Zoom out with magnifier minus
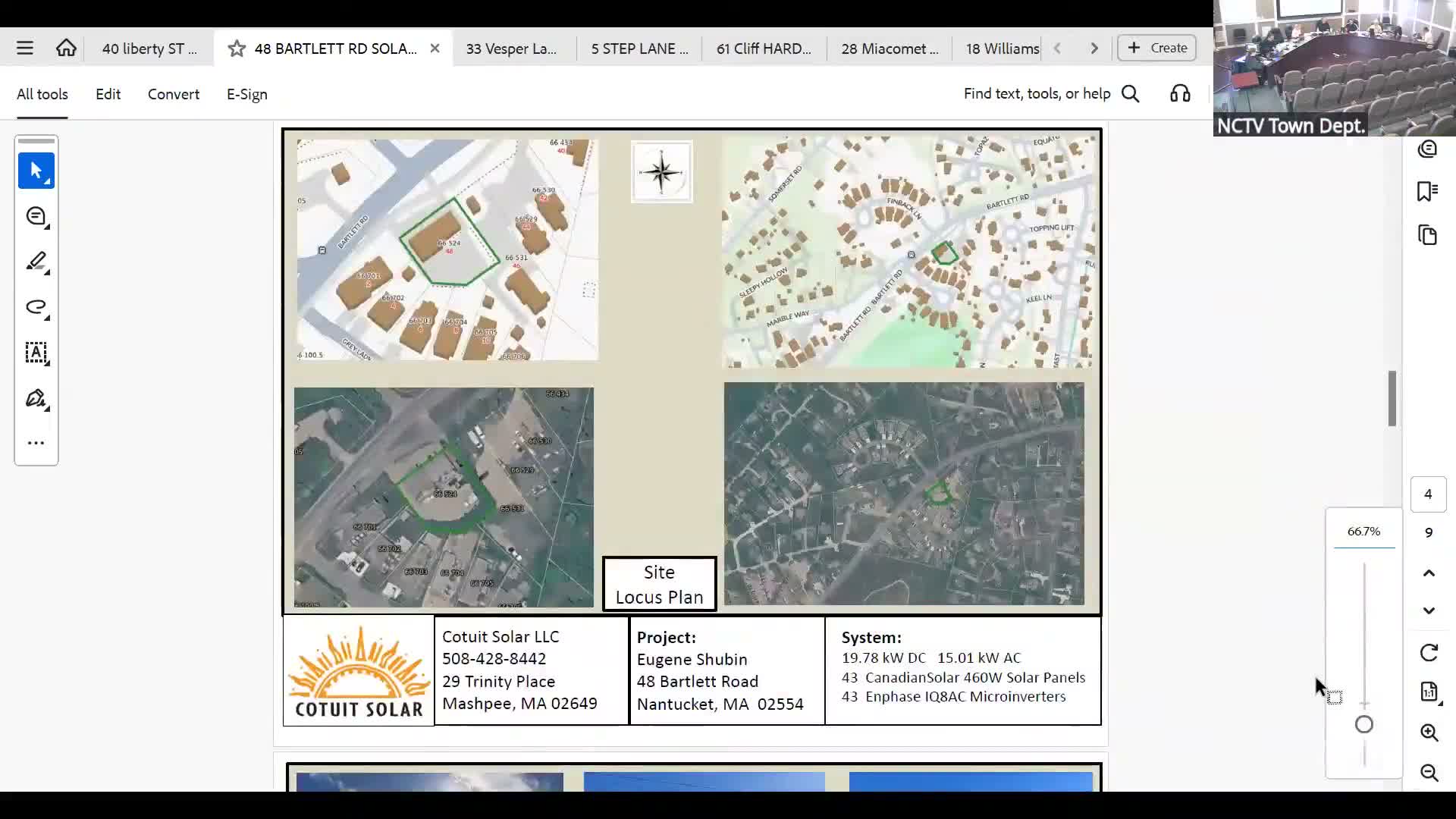 point(1429,773)
